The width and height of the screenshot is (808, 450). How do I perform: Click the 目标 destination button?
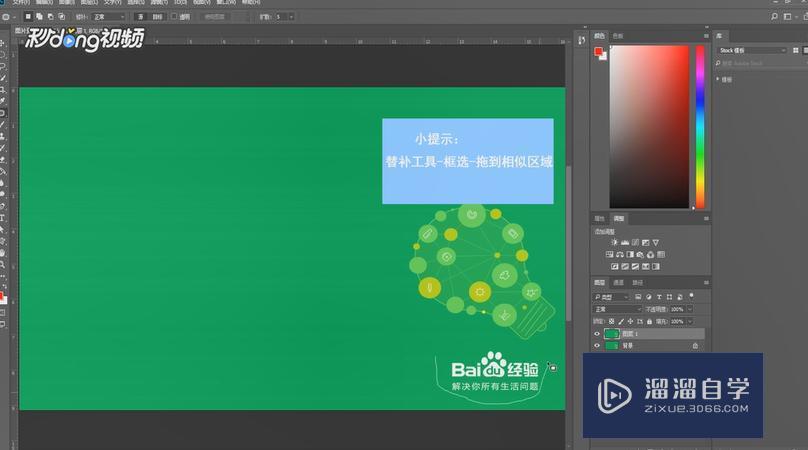point(158,17)
